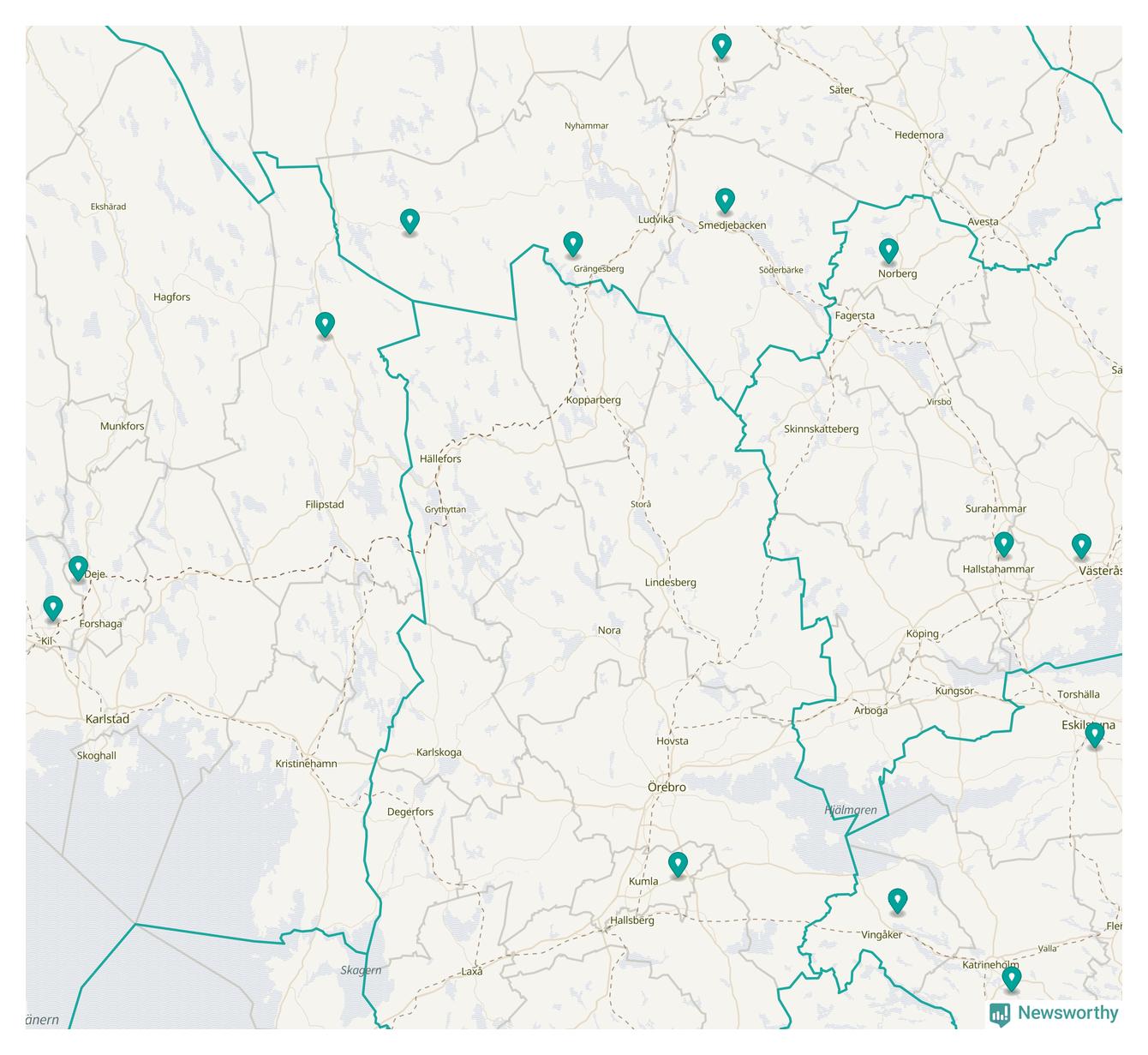Open the marker next to Kumla
Viewport: 1148px width, 1055px height.
point(678,864)
